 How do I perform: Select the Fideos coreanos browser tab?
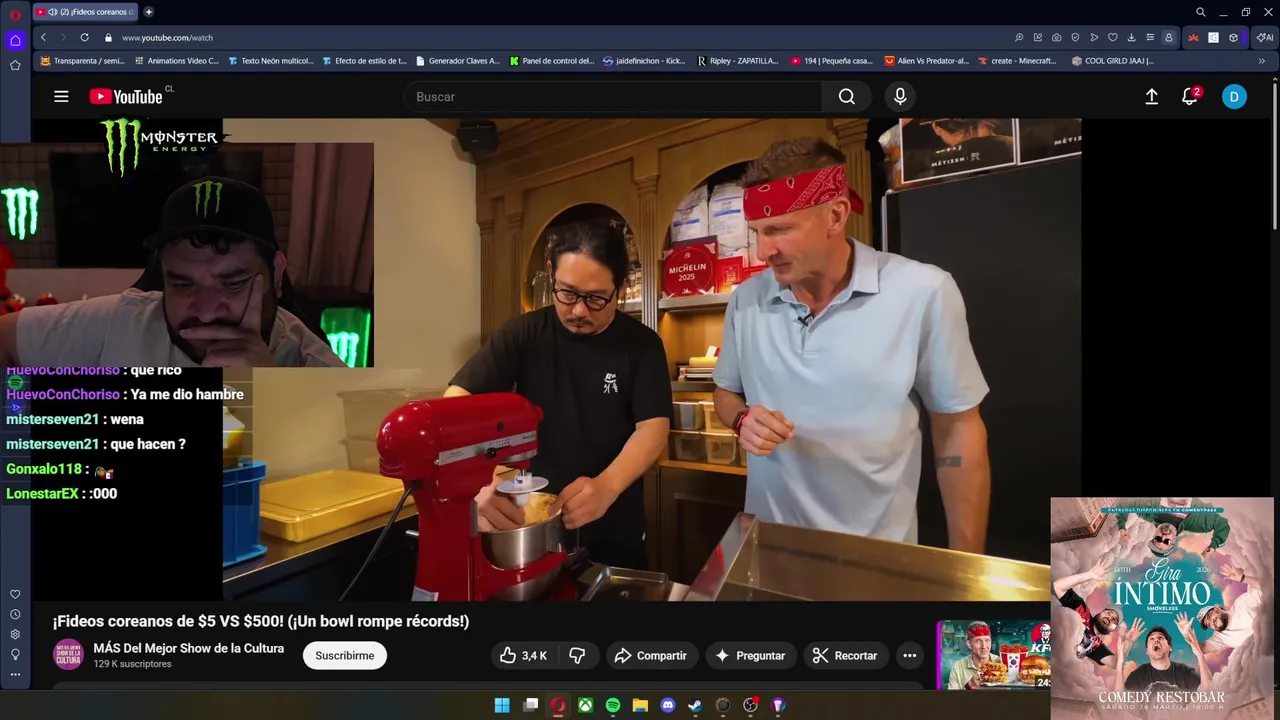pyautogui.click(x=84, y=12)
